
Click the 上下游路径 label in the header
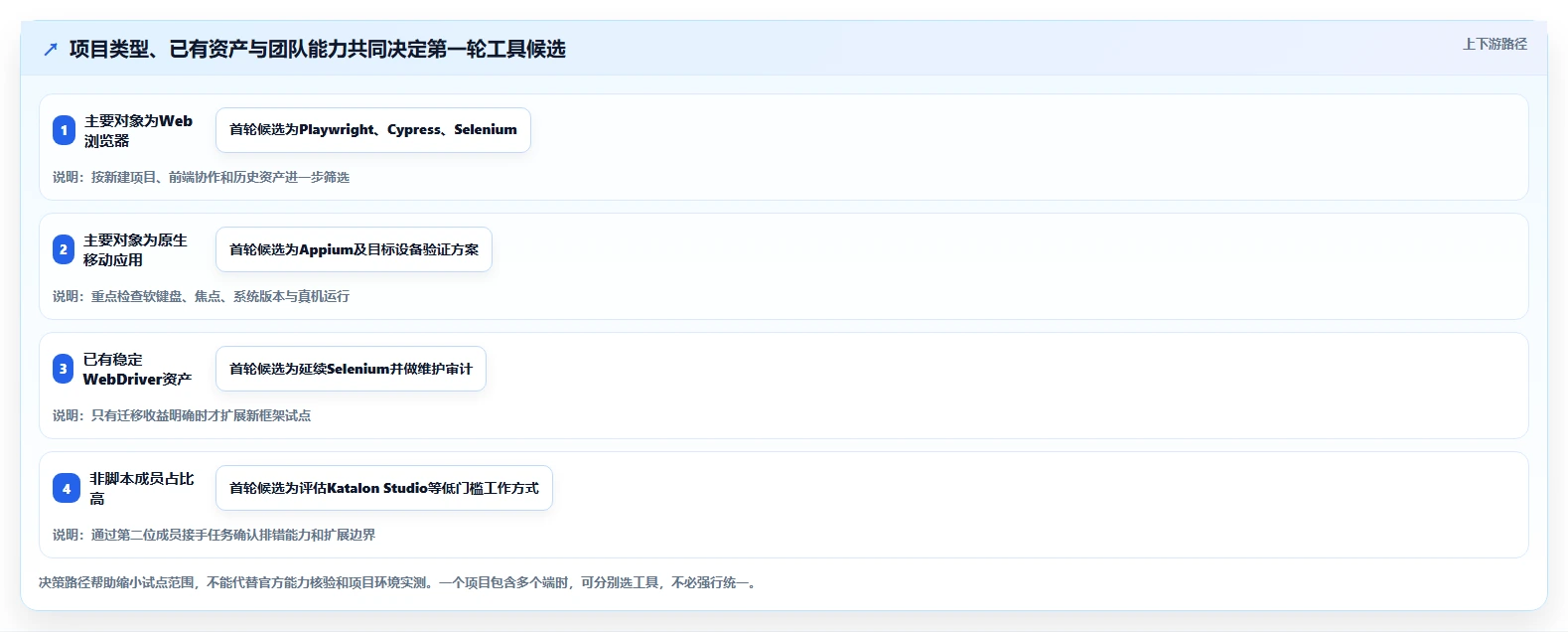1495,44
